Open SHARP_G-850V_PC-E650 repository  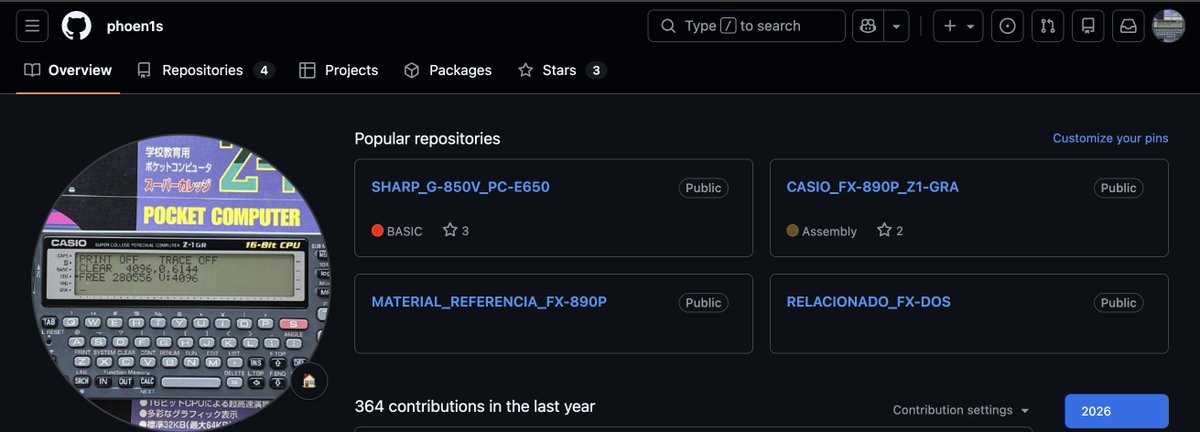pos(460,187)
